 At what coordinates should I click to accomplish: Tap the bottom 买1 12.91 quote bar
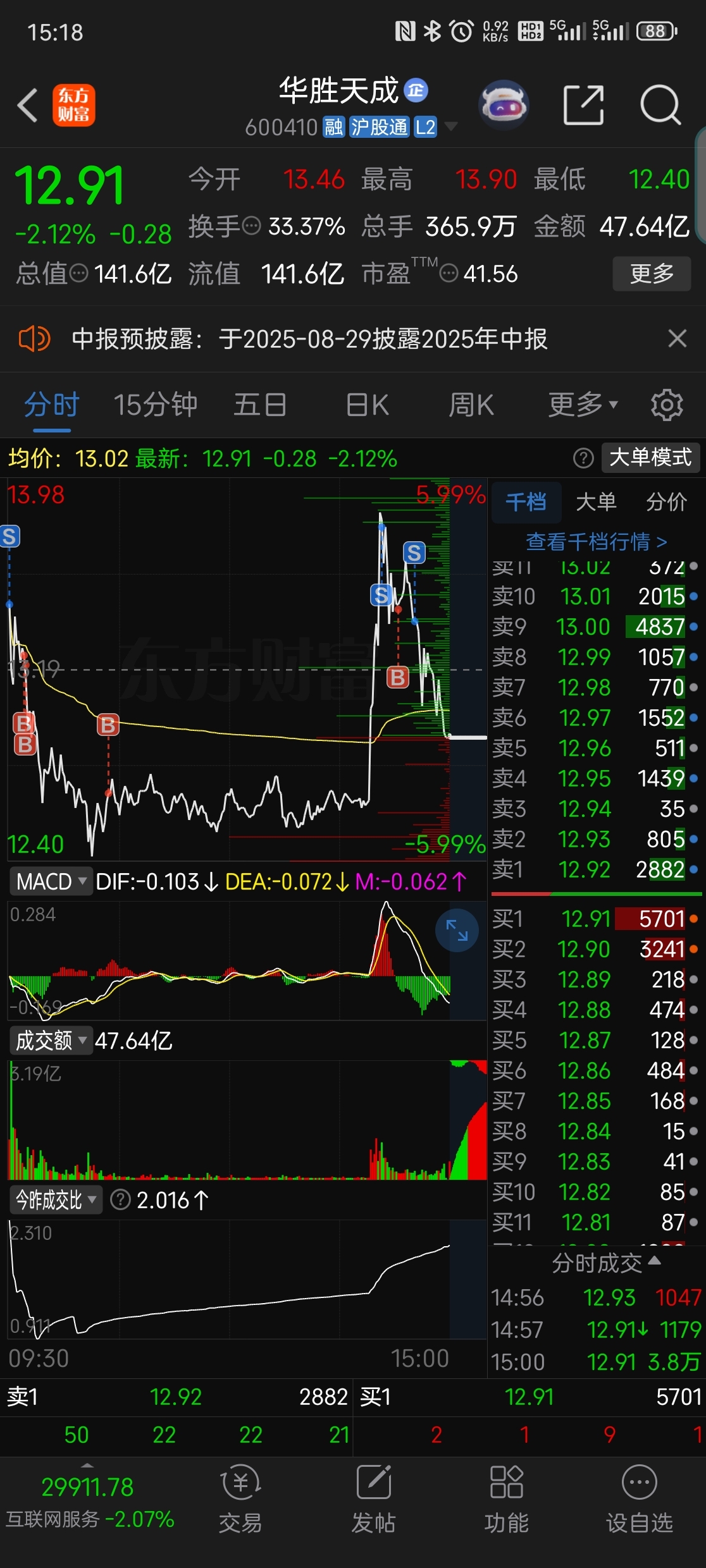click(530, 1397)
